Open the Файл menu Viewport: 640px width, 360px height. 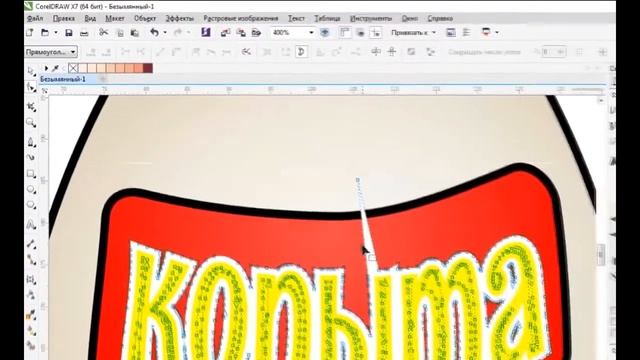point(35,18)
